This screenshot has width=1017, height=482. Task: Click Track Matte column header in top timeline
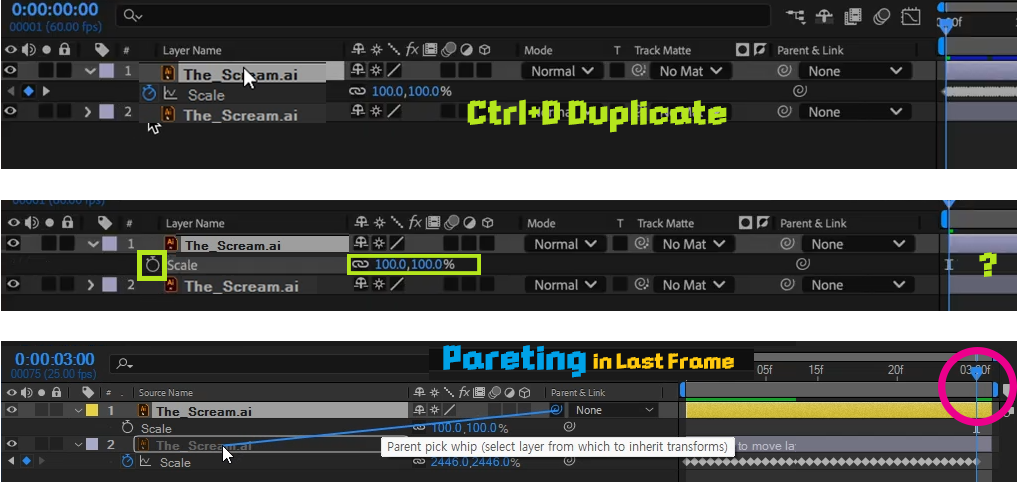pyautogui.click(x=662, y=50)
